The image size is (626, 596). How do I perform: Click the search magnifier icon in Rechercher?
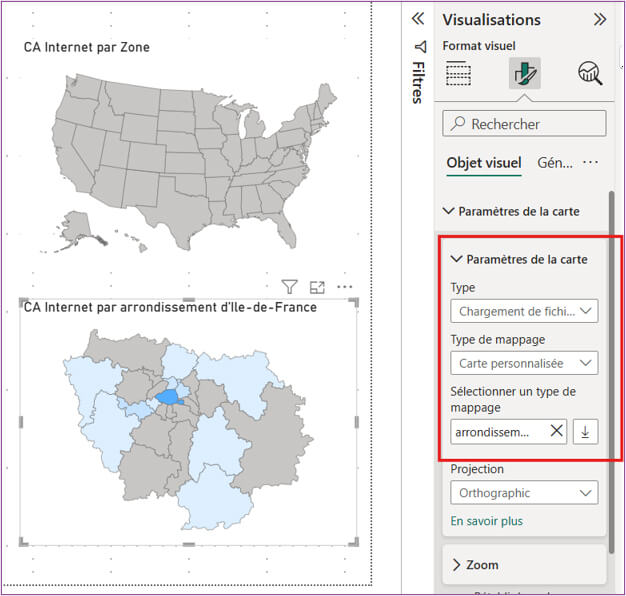pos(458,123)
